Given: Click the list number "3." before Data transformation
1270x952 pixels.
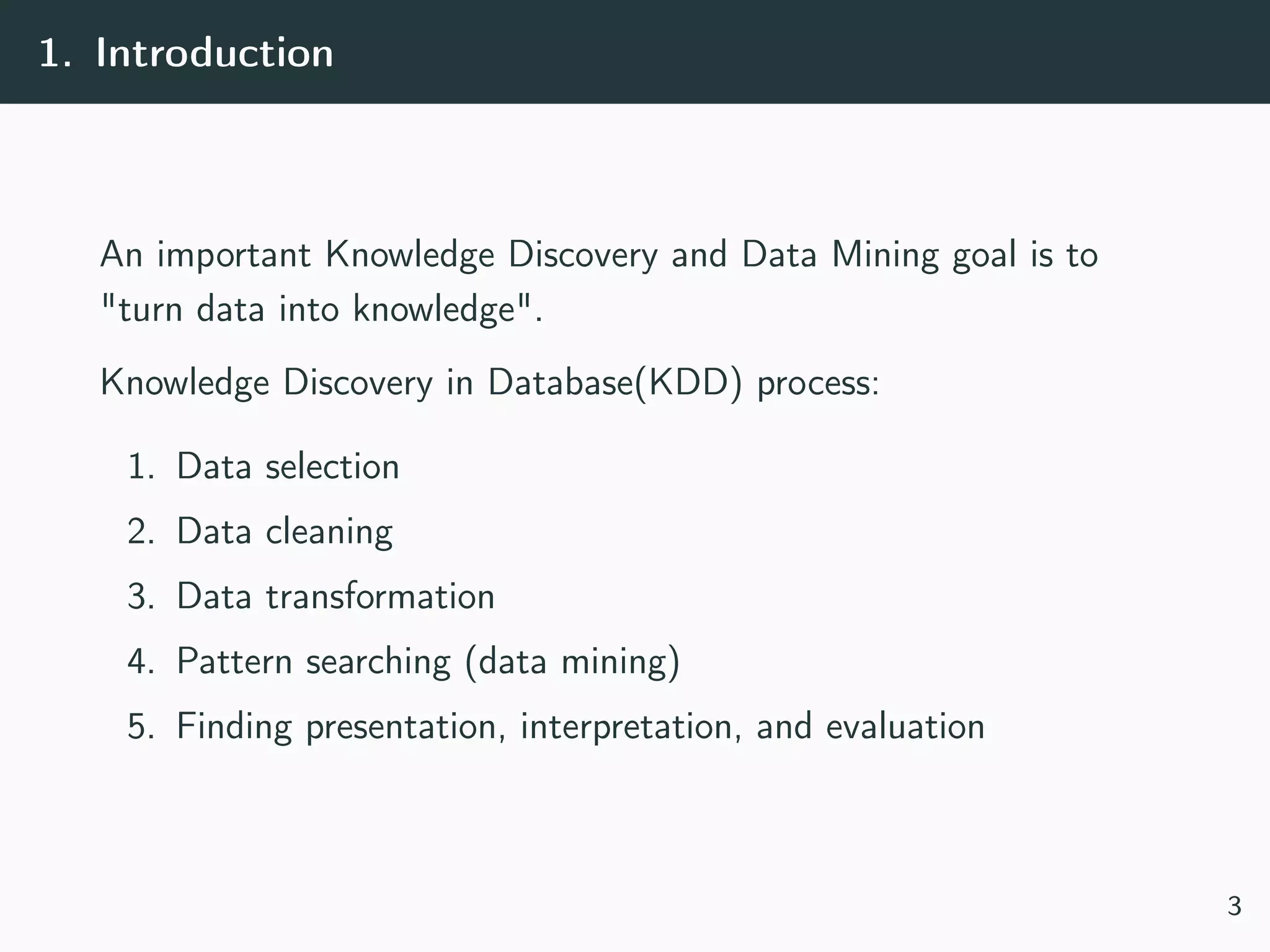Looking at the screenshot, I should 141,597.
